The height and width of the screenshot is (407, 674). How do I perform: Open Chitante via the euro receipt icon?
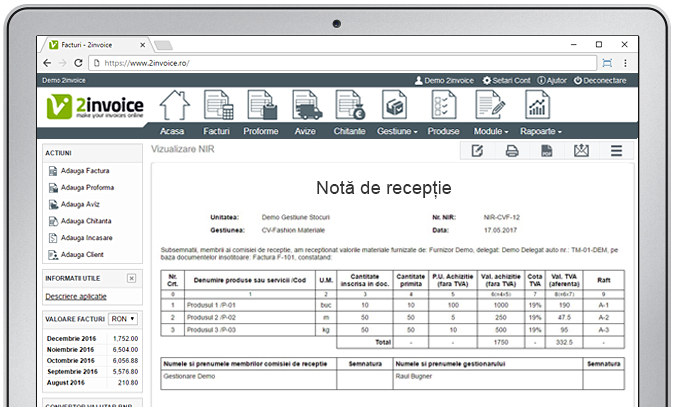tap(350, 106)
